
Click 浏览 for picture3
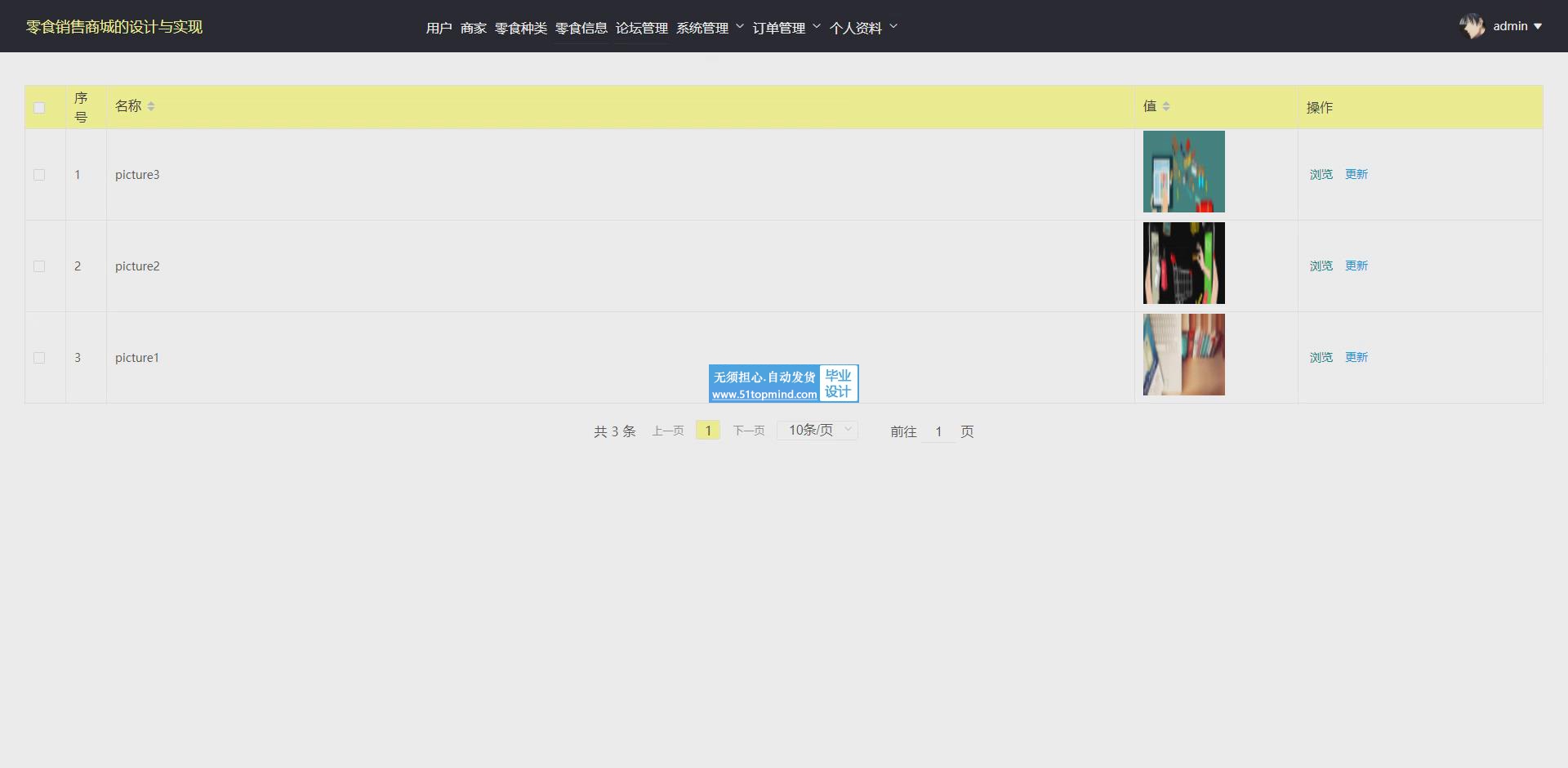tap(1321, 175)
